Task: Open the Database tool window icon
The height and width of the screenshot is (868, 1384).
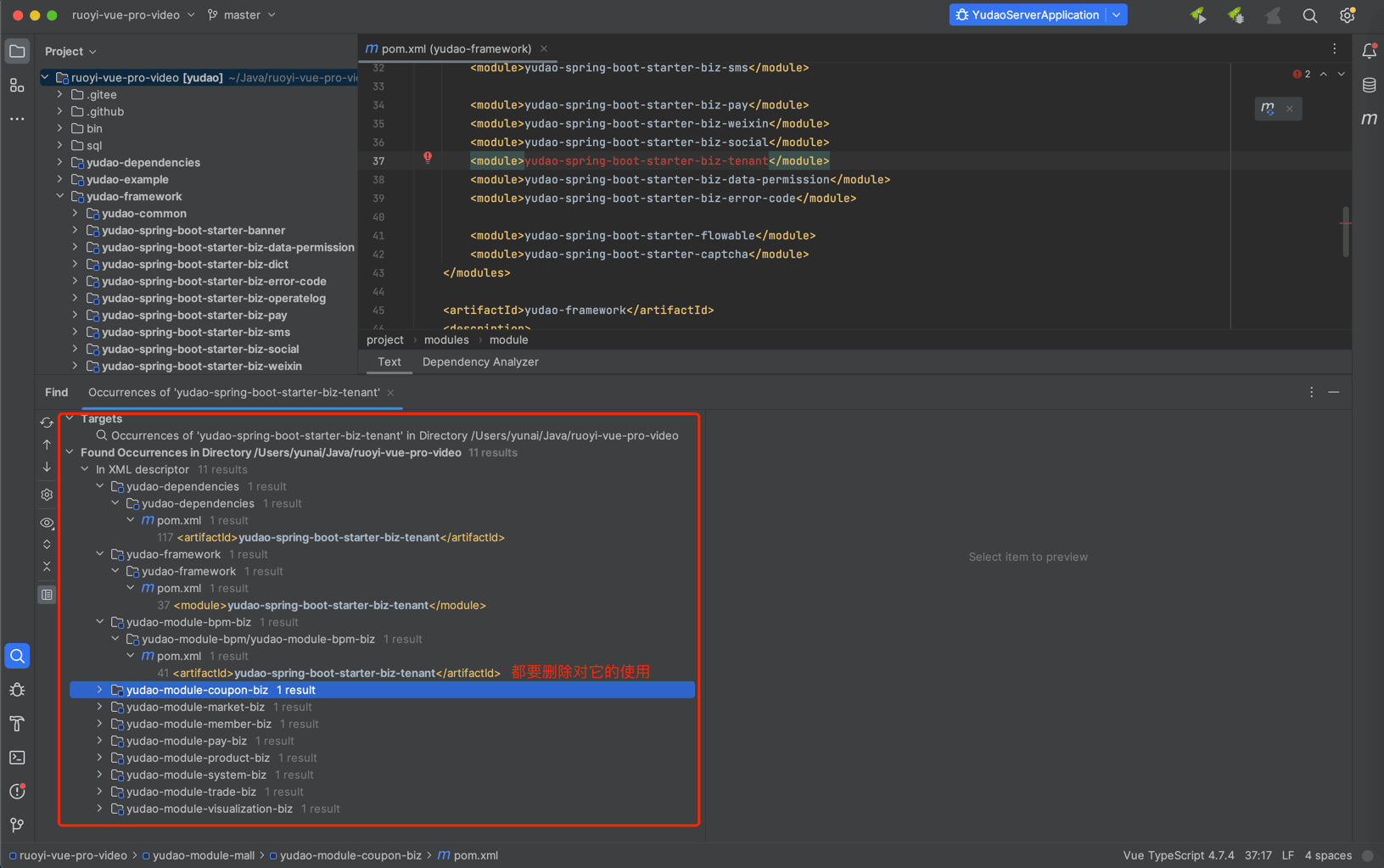Action: coord(1369,85)
